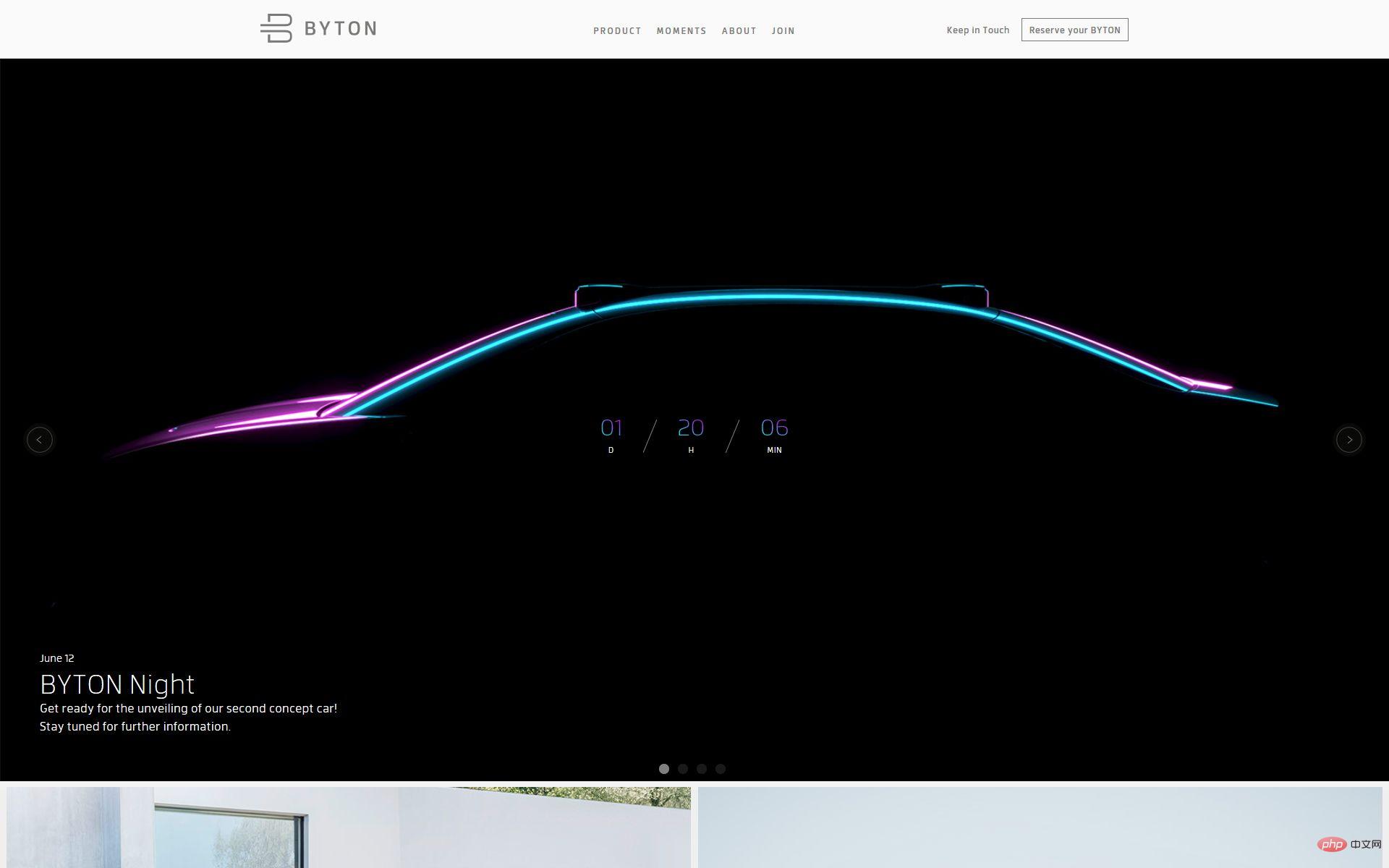Screen dimensions: 1389x868
Task: Click the Keep in Touch link
Action: [977, 30]
